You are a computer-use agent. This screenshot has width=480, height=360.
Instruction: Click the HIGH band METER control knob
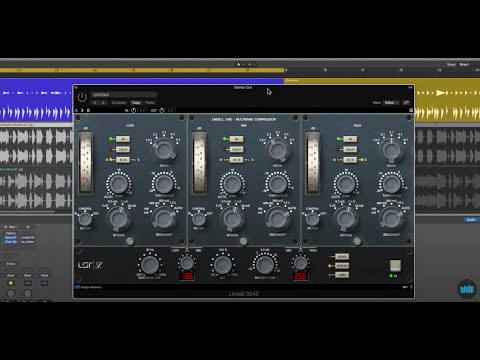click(313, 219)
